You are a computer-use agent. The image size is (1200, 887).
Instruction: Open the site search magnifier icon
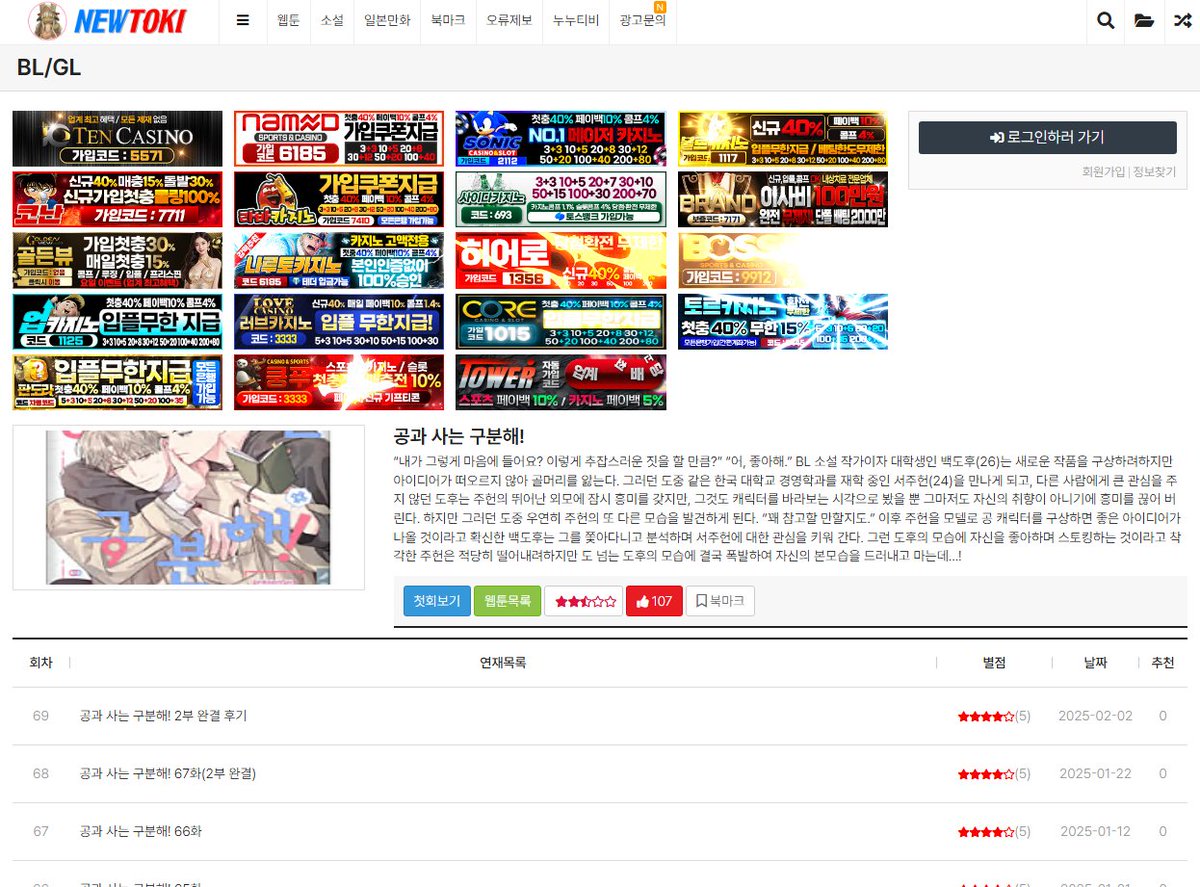pos(1104,19)
